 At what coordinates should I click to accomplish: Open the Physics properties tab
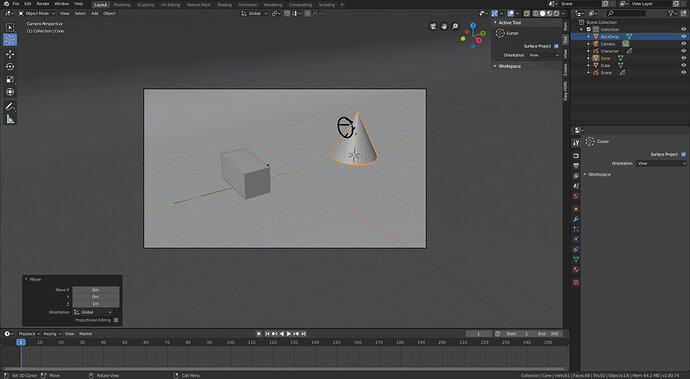[x=576, y=239]
